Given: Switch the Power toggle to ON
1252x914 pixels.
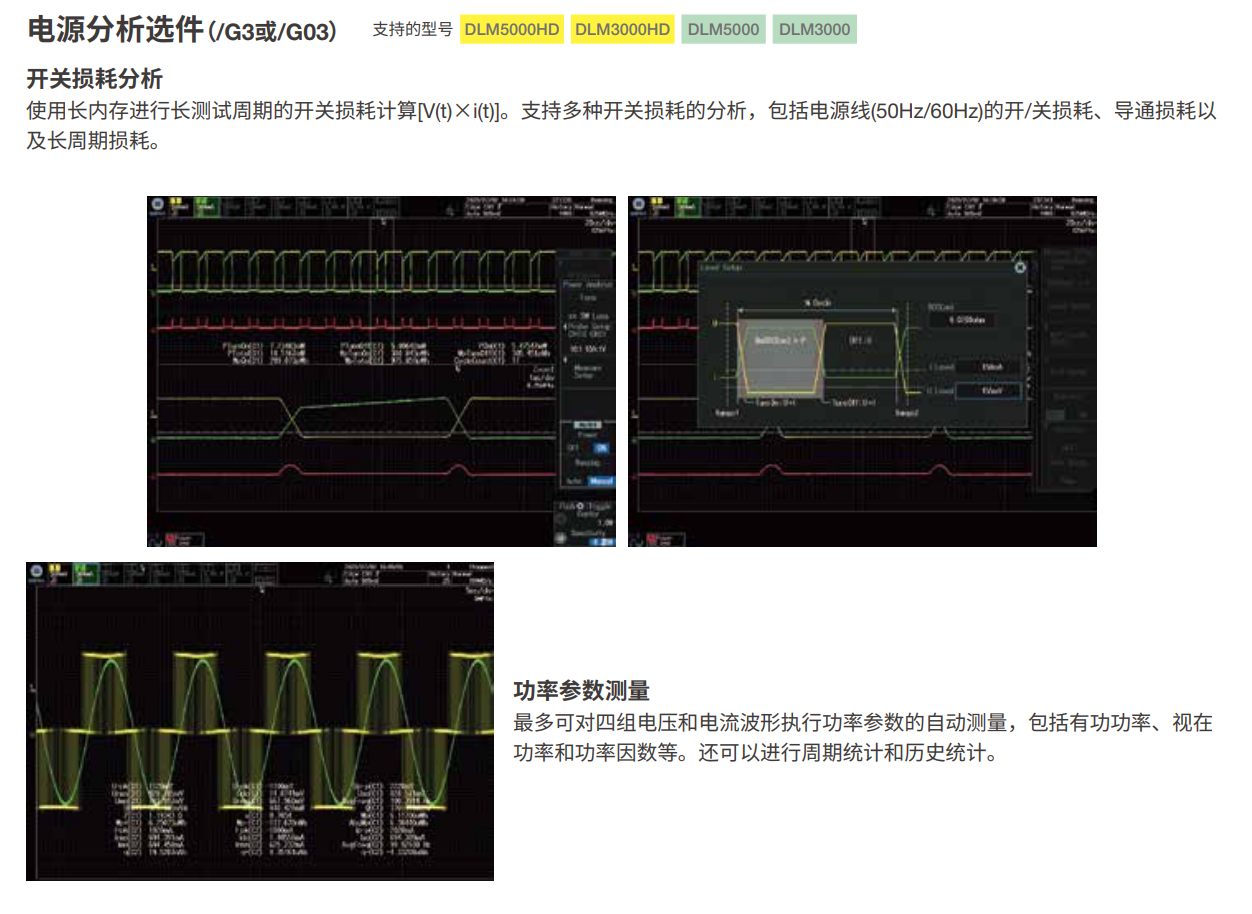Looking at the screenshot, I should [x=601, y=448].
